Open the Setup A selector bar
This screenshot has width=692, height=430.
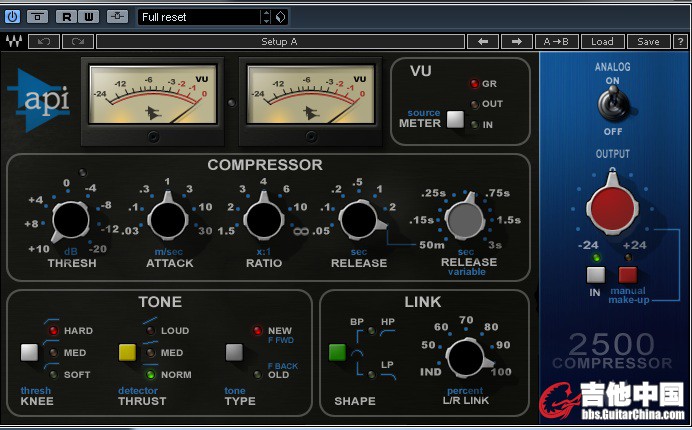click(x=280, y=42)
